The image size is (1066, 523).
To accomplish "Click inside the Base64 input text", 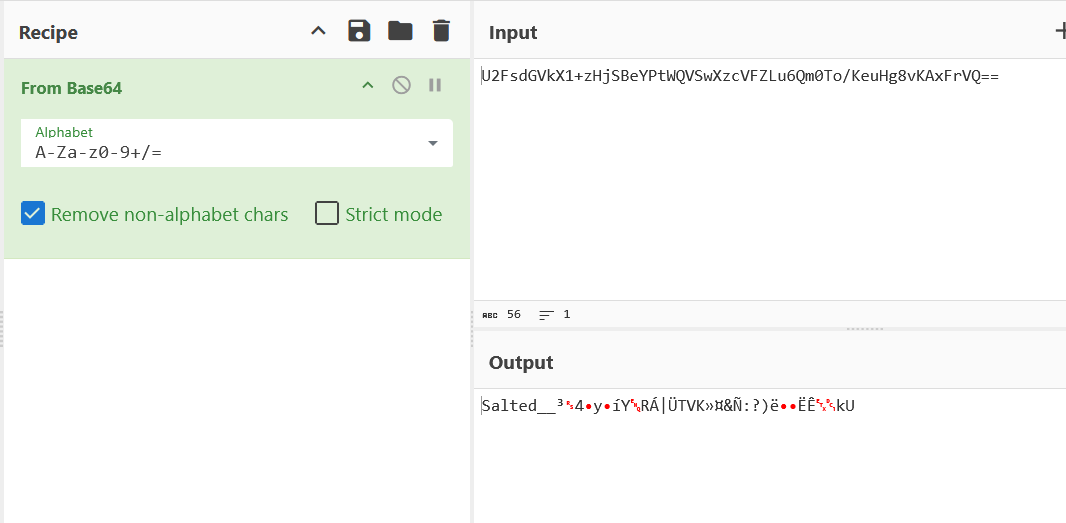I will [x=740, y=76].
